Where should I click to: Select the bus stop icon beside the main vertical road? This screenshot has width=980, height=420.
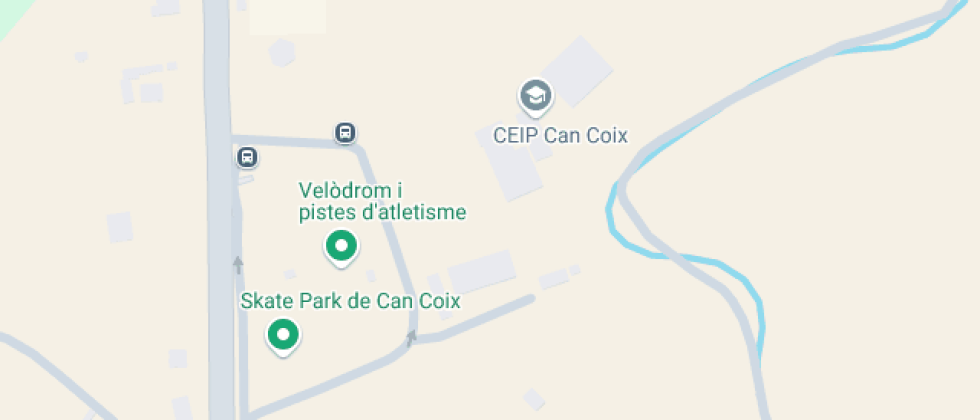point(248,157)
